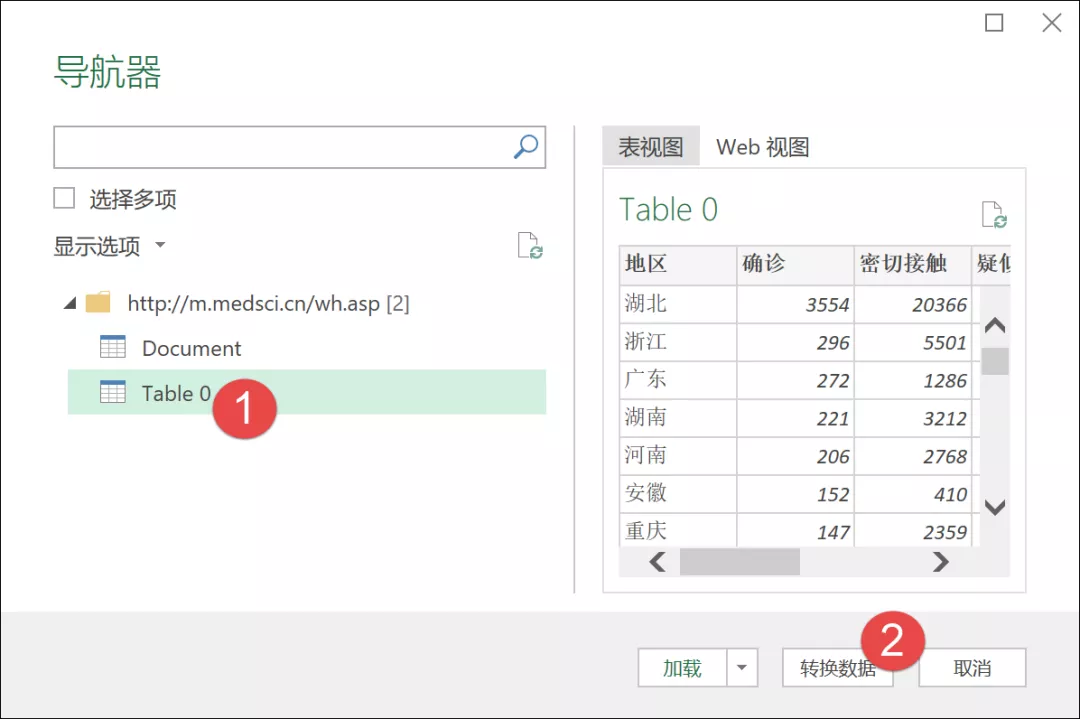The image size is (1080, 719).
Task: Click the 取消 button
Action: tap(972, 667)
